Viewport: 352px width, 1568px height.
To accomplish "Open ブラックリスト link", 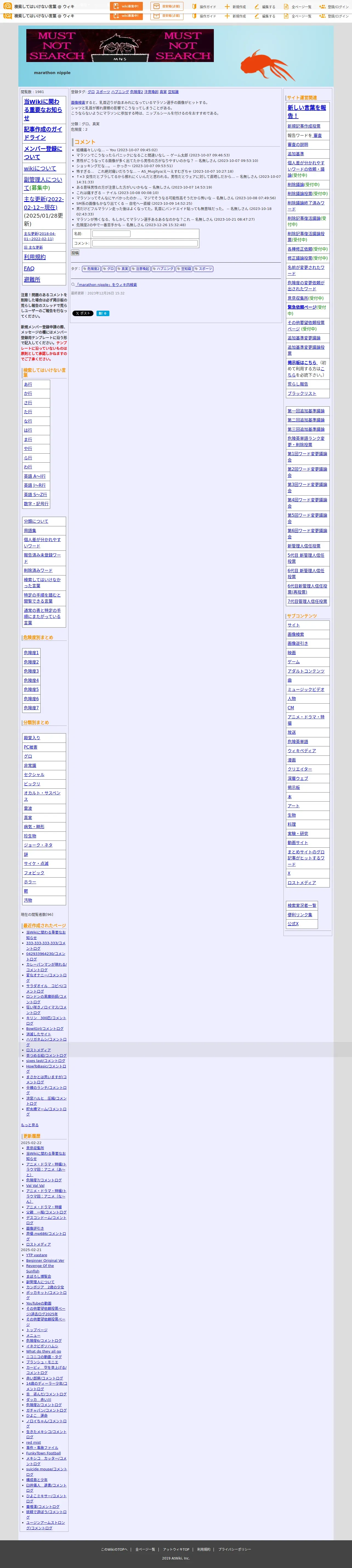I will (302, 393).
